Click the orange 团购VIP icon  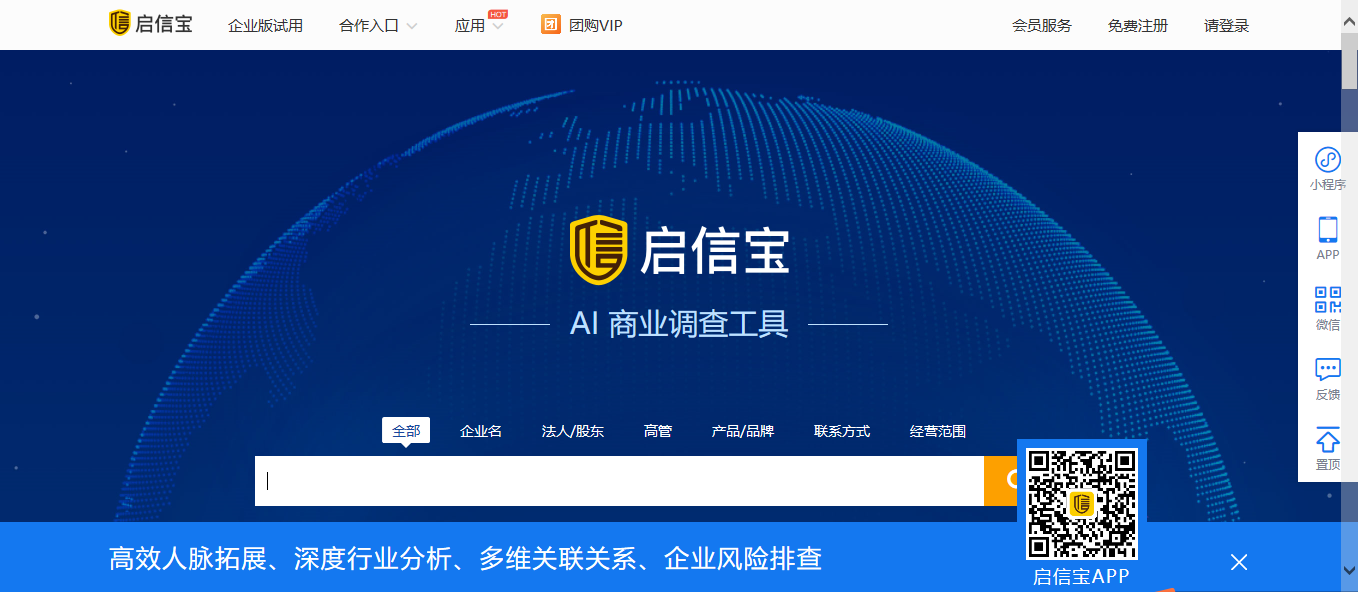[x=551, y=25]
